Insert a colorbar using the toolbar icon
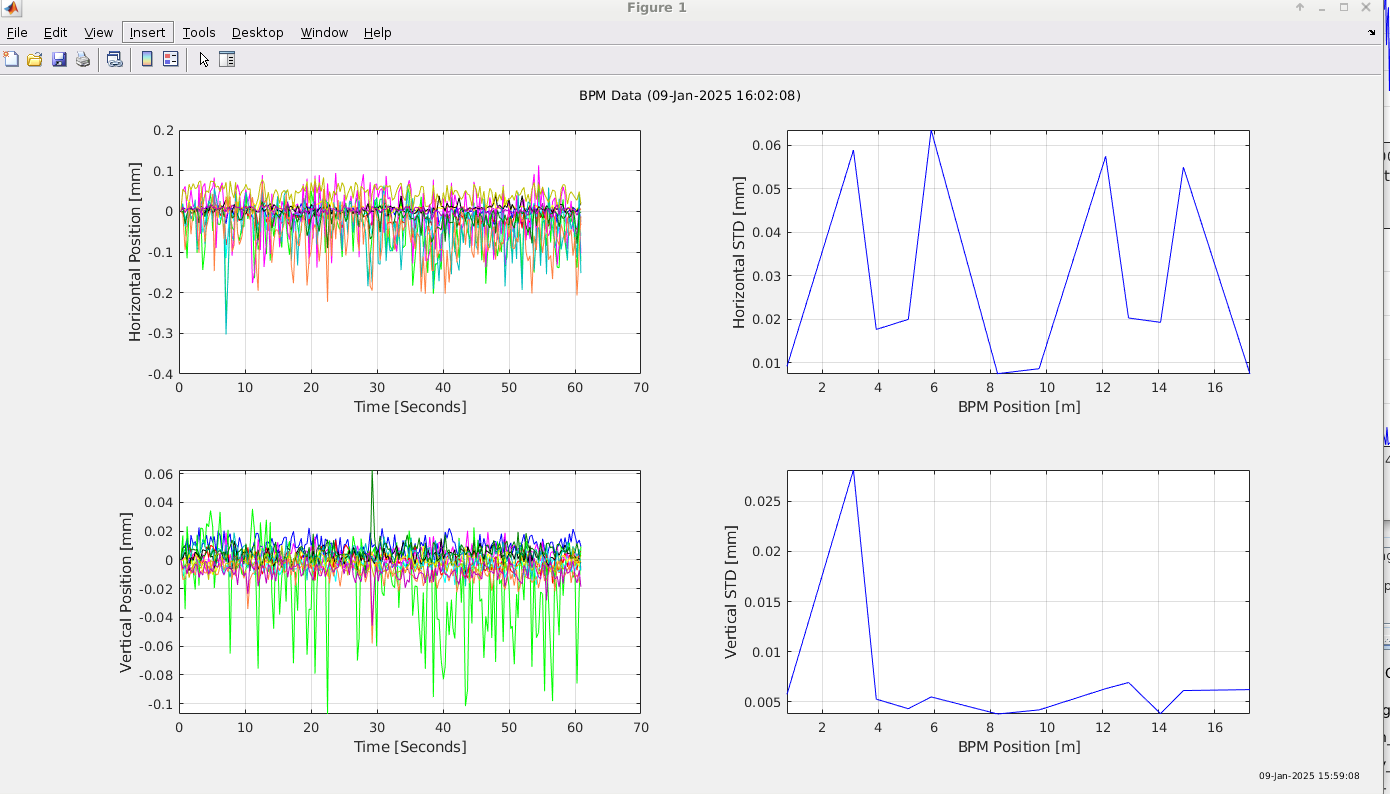1390x794 pixels. (147, 60)
